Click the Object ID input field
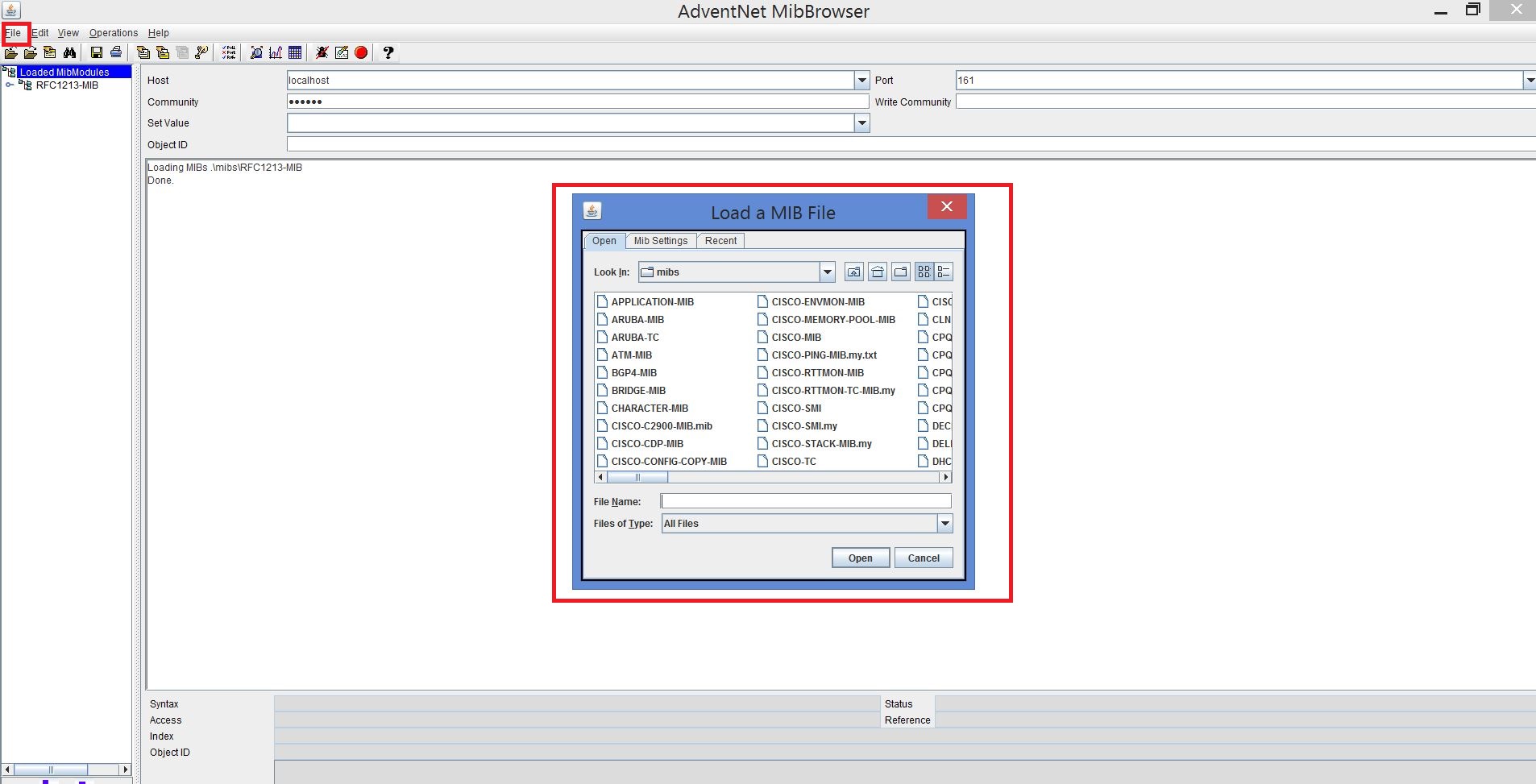 tap(911, 144)
